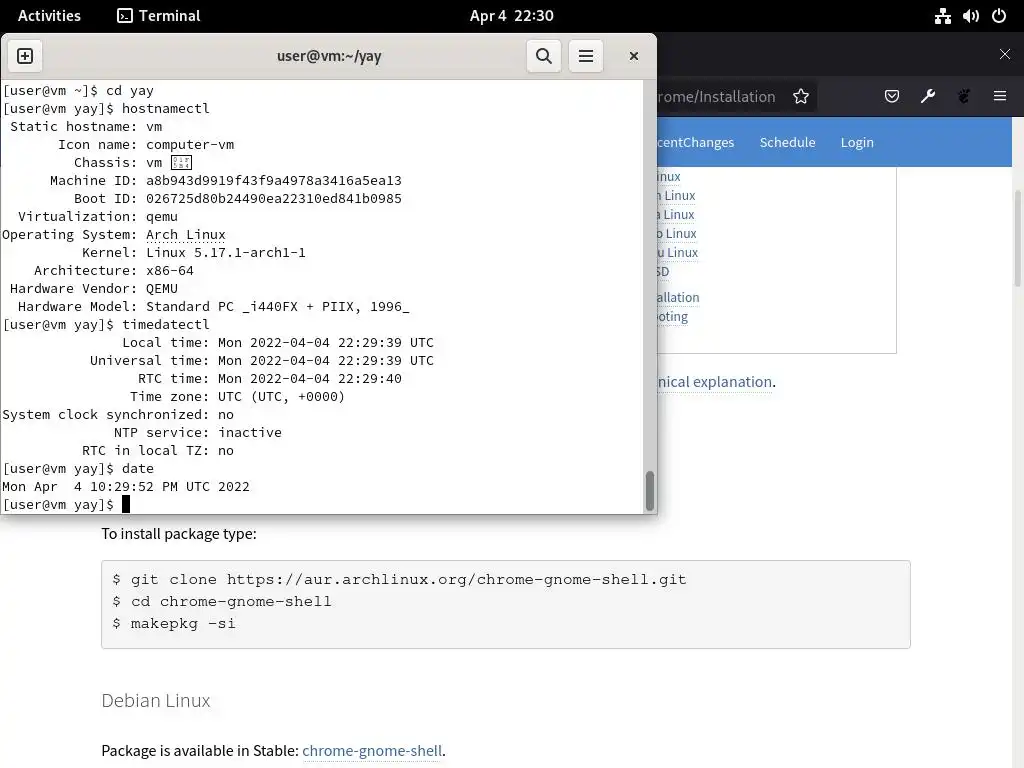Click the Debian Linux heading
Image resolution: width=1024 pixels, height=768 pixels.
click(x=156, y=701)
